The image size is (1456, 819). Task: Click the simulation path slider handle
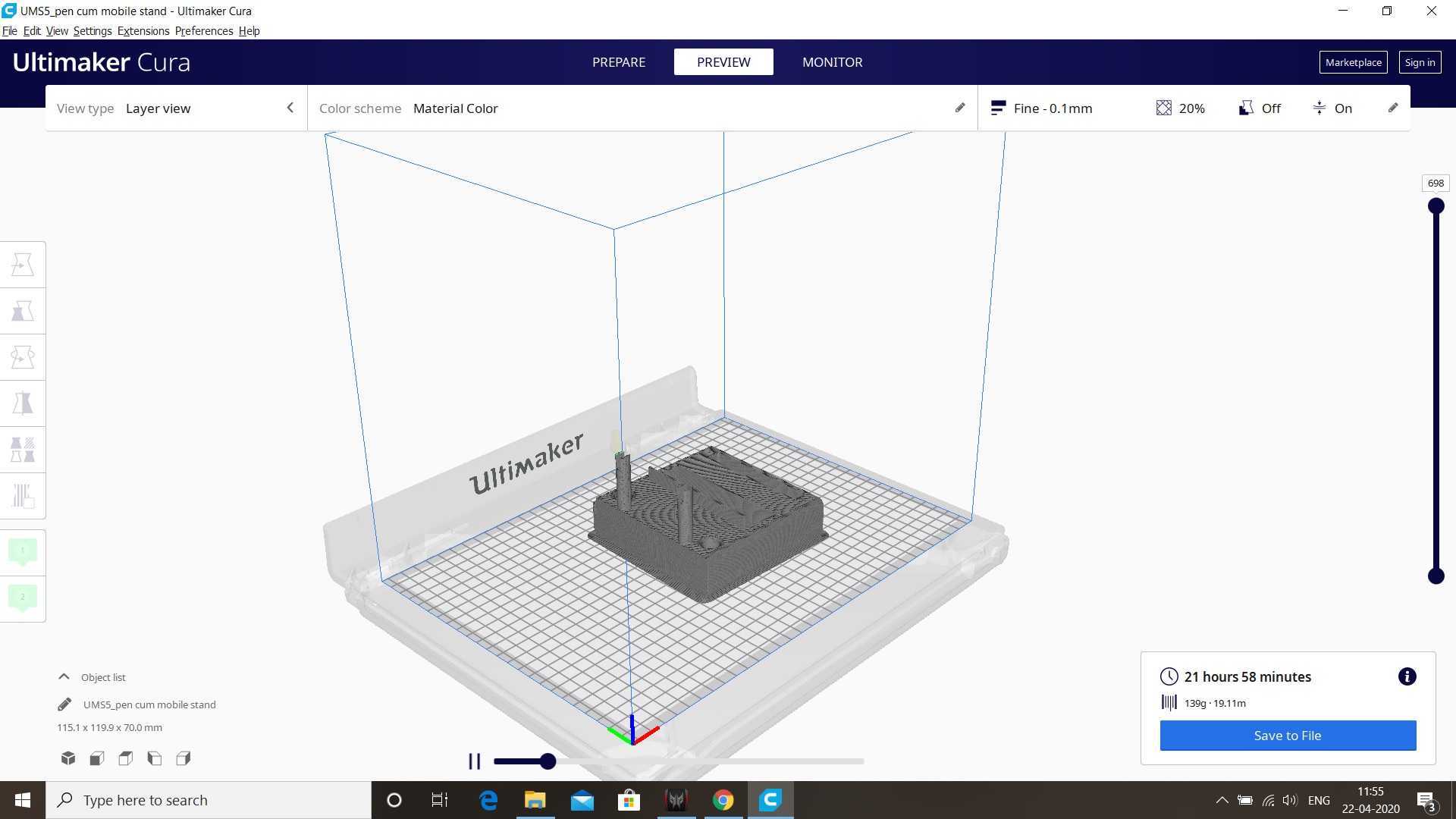[x=548, y=761]
